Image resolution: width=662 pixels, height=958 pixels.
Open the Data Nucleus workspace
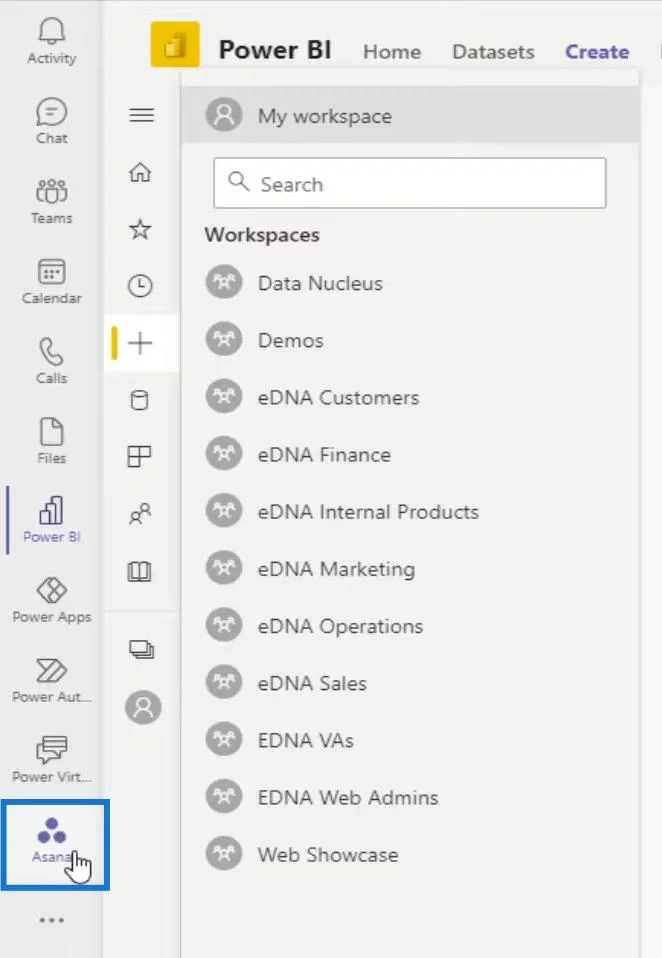[410, 283]
